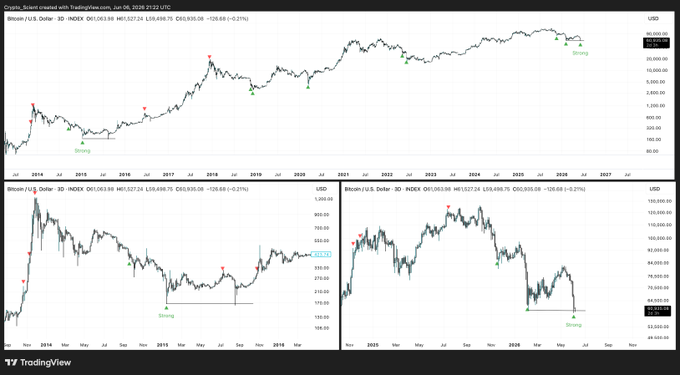The width and height of the screenshot is (680, 375).
Task: Click the 53,500.00 price axis label
Action: (x=660, y=326)
